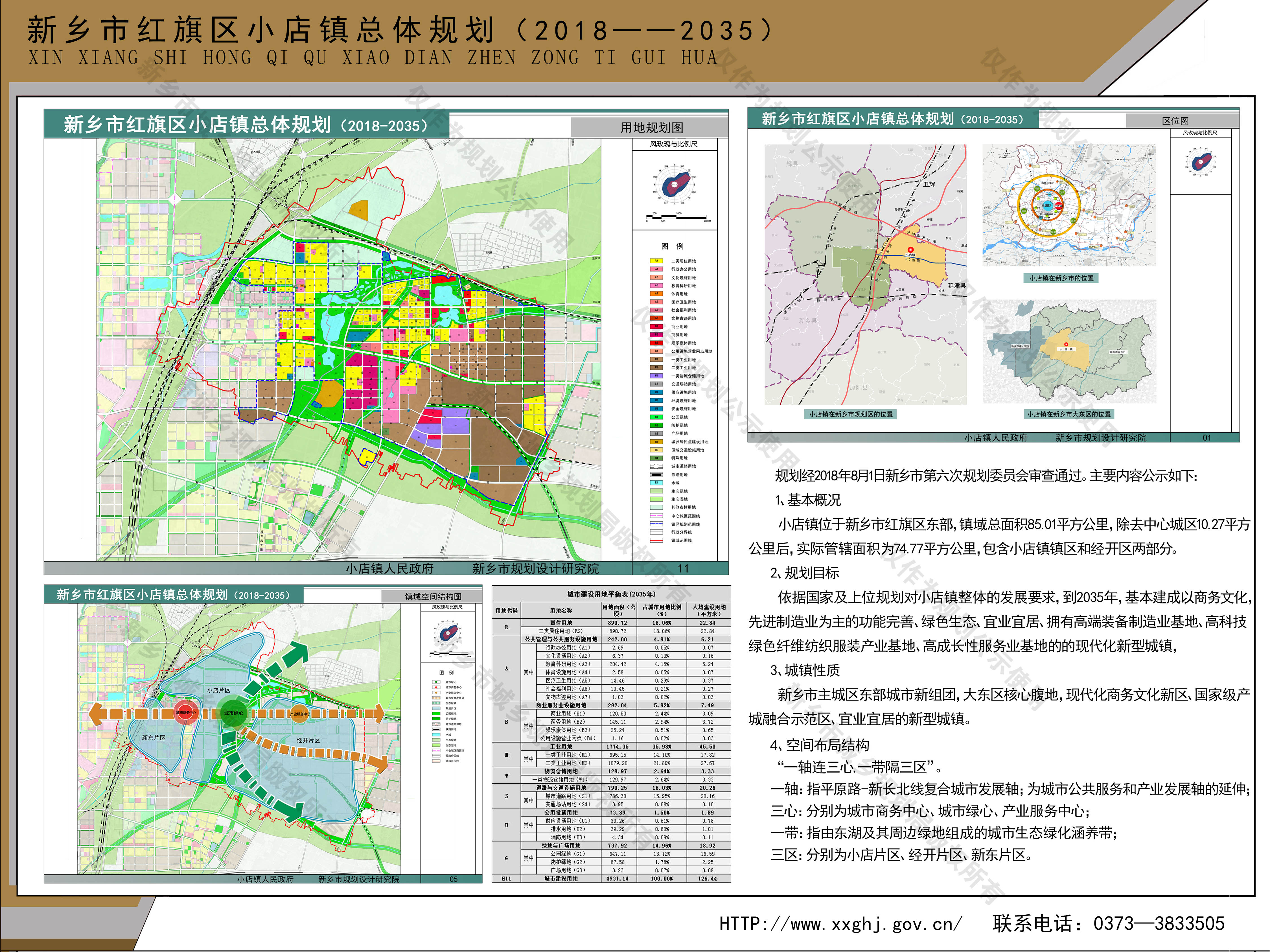
Task: Click the wind rose in 用地规划图 panel
Action: point(675,184)
